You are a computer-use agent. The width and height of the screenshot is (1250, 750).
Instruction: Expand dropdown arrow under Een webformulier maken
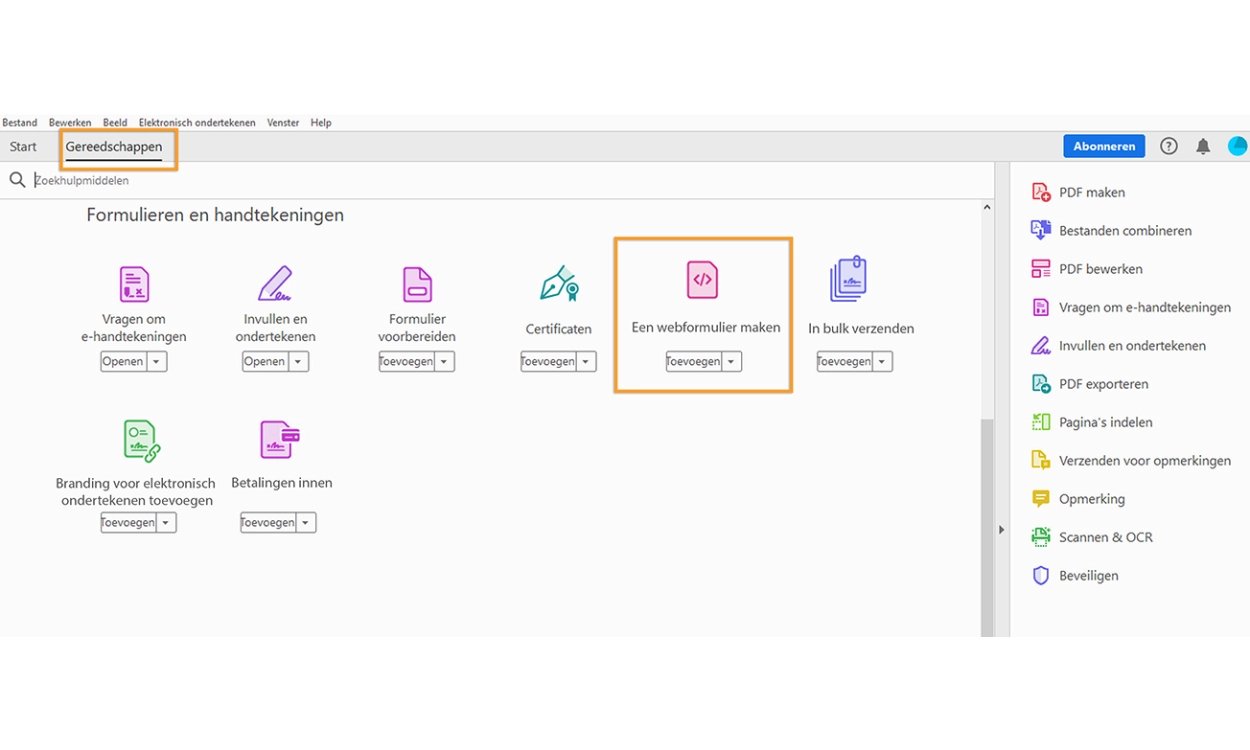pyautogui.click(x=731, y=362)
